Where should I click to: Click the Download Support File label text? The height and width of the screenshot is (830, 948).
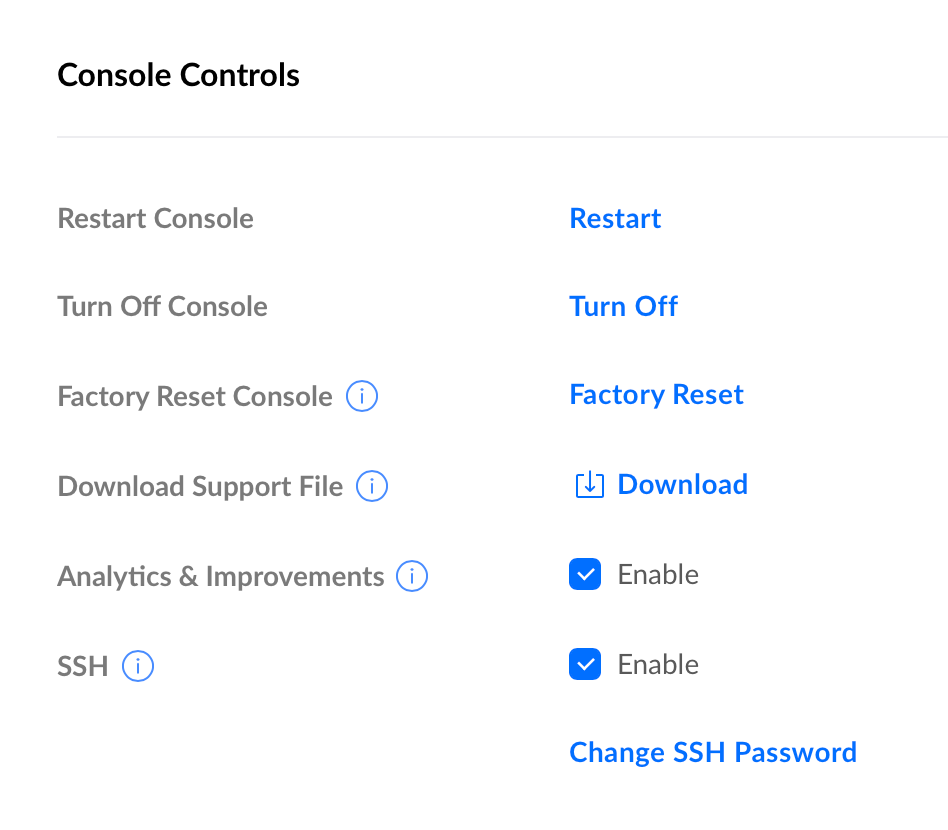point(200,487)
